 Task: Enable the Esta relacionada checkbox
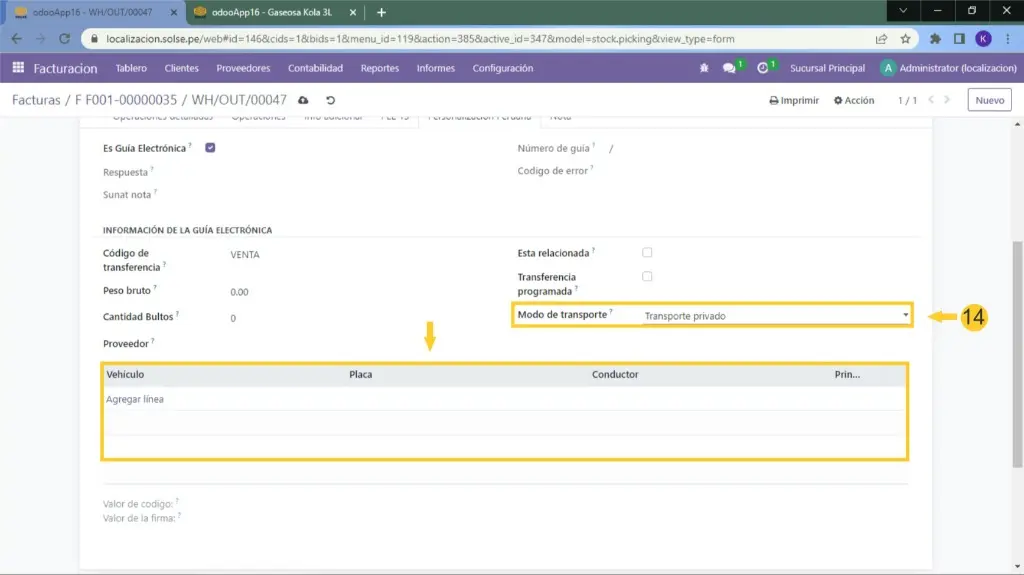647,253
